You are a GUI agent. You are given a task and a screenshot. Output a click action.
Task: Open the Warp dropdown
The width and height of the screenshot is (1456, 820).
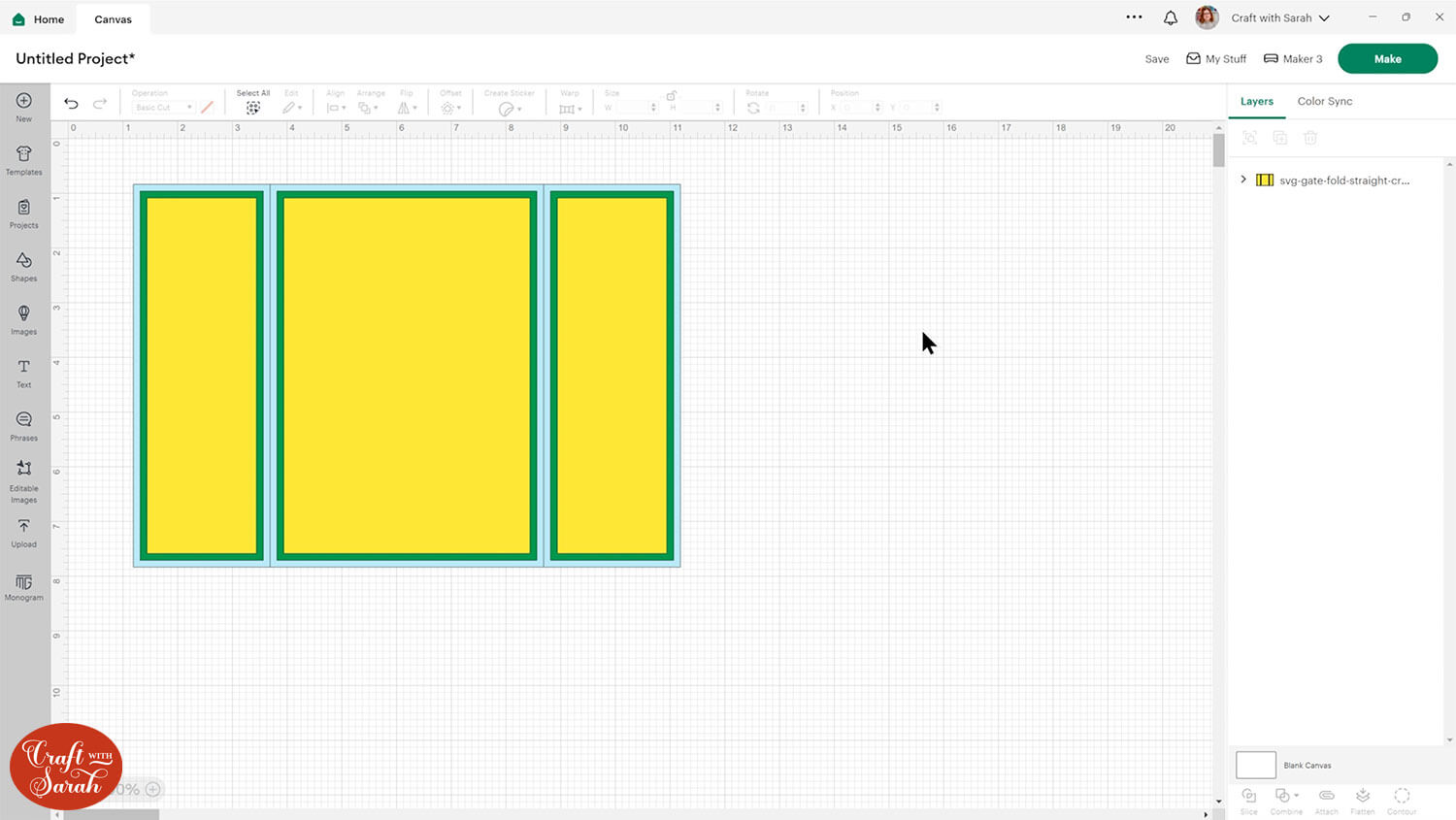tap(569, 108)
